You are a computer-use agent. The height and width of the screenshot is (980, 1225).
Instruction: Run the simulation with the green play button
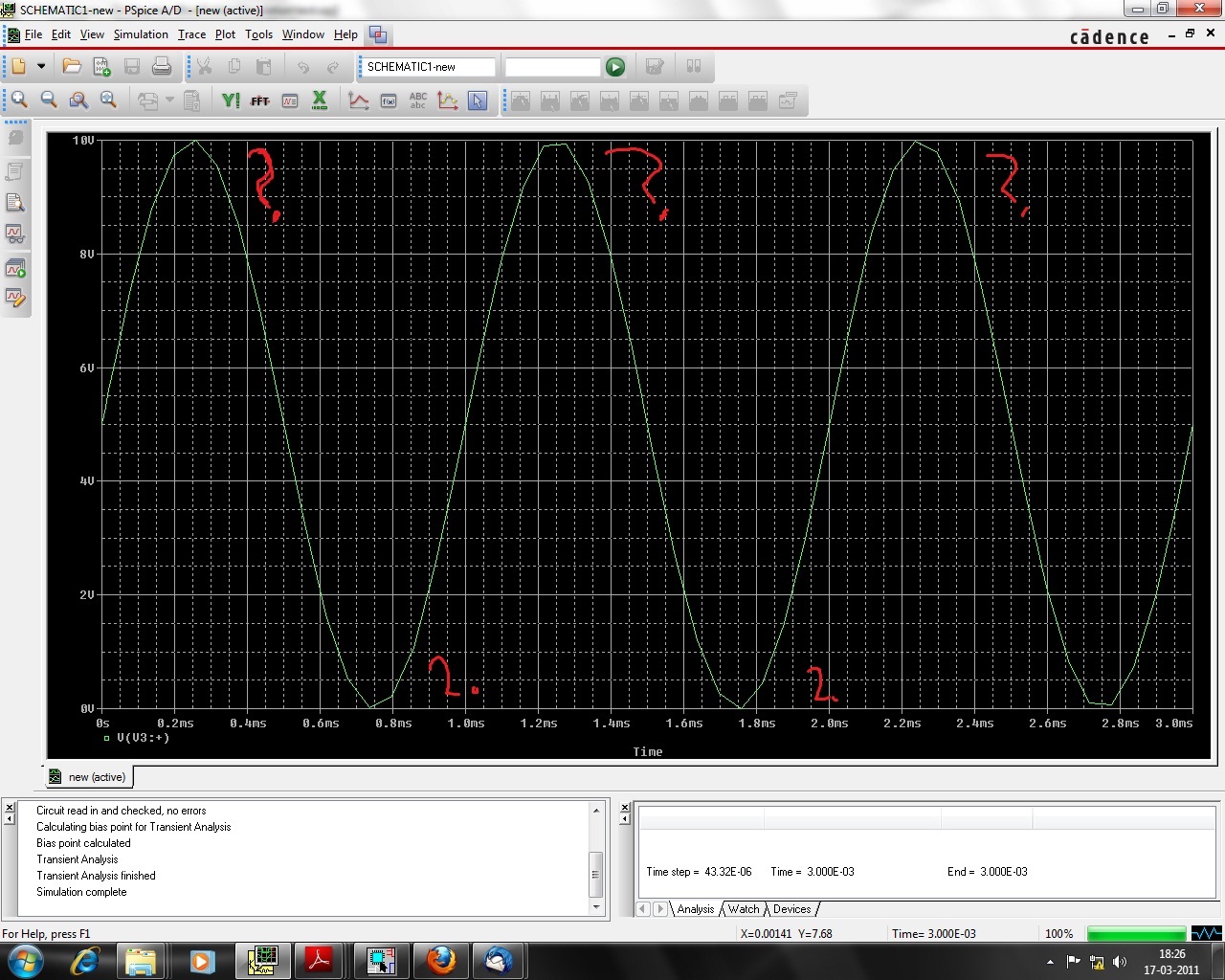click(x=615, y=67)
